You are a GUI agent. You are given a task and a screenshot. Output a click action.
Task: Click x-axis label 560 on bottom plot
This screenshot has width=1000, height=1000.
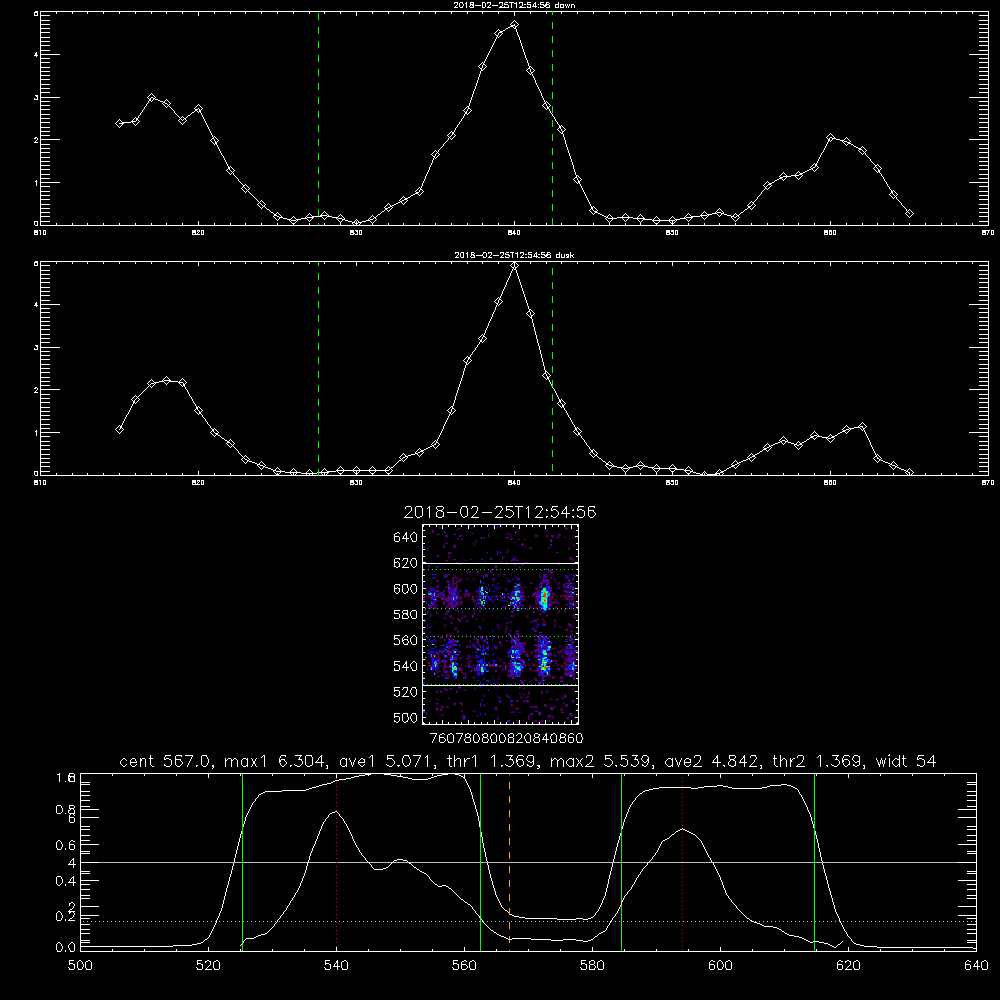coord(464,966)
